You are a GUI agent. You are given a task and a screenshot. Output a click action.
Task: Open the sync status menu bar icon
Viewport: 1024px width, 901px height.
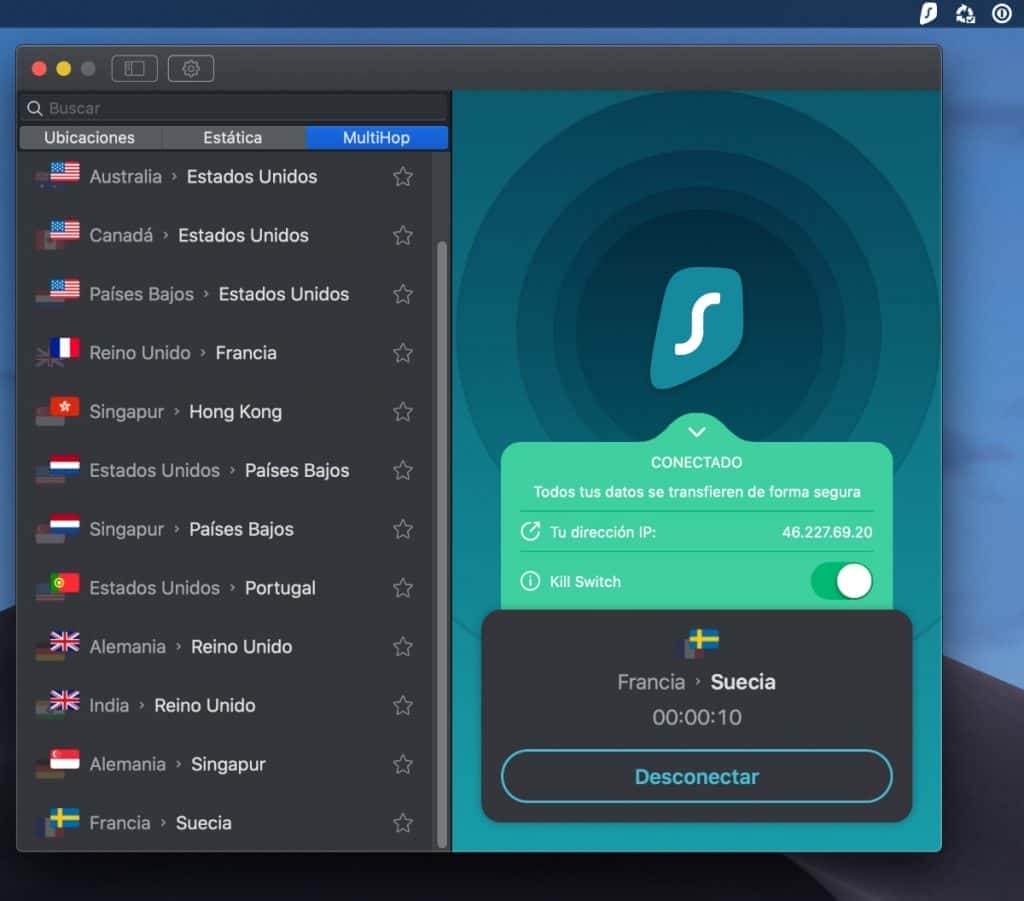tap(965, 13)
